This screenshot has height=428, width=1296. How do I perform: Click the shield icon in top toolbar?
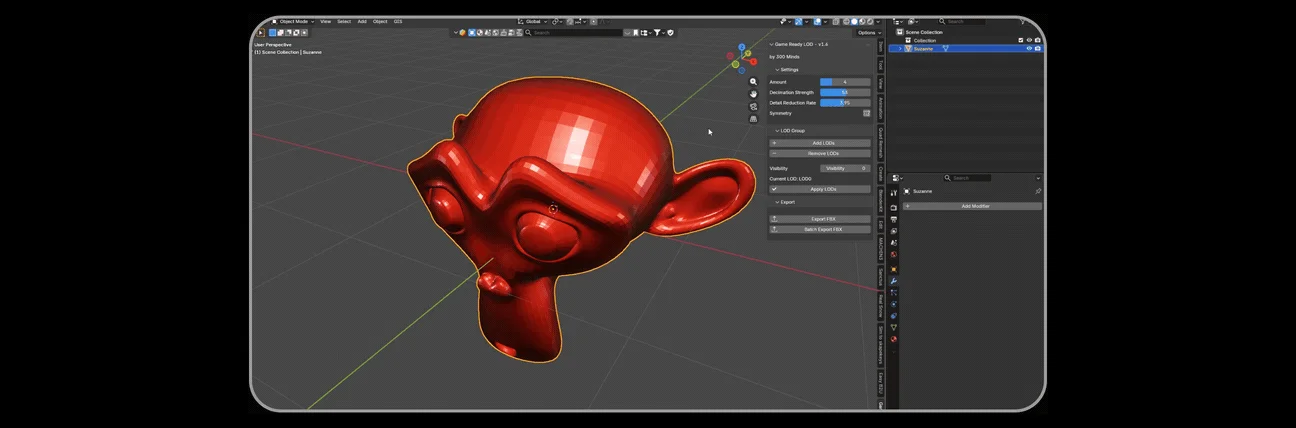[x=670, y=32]
